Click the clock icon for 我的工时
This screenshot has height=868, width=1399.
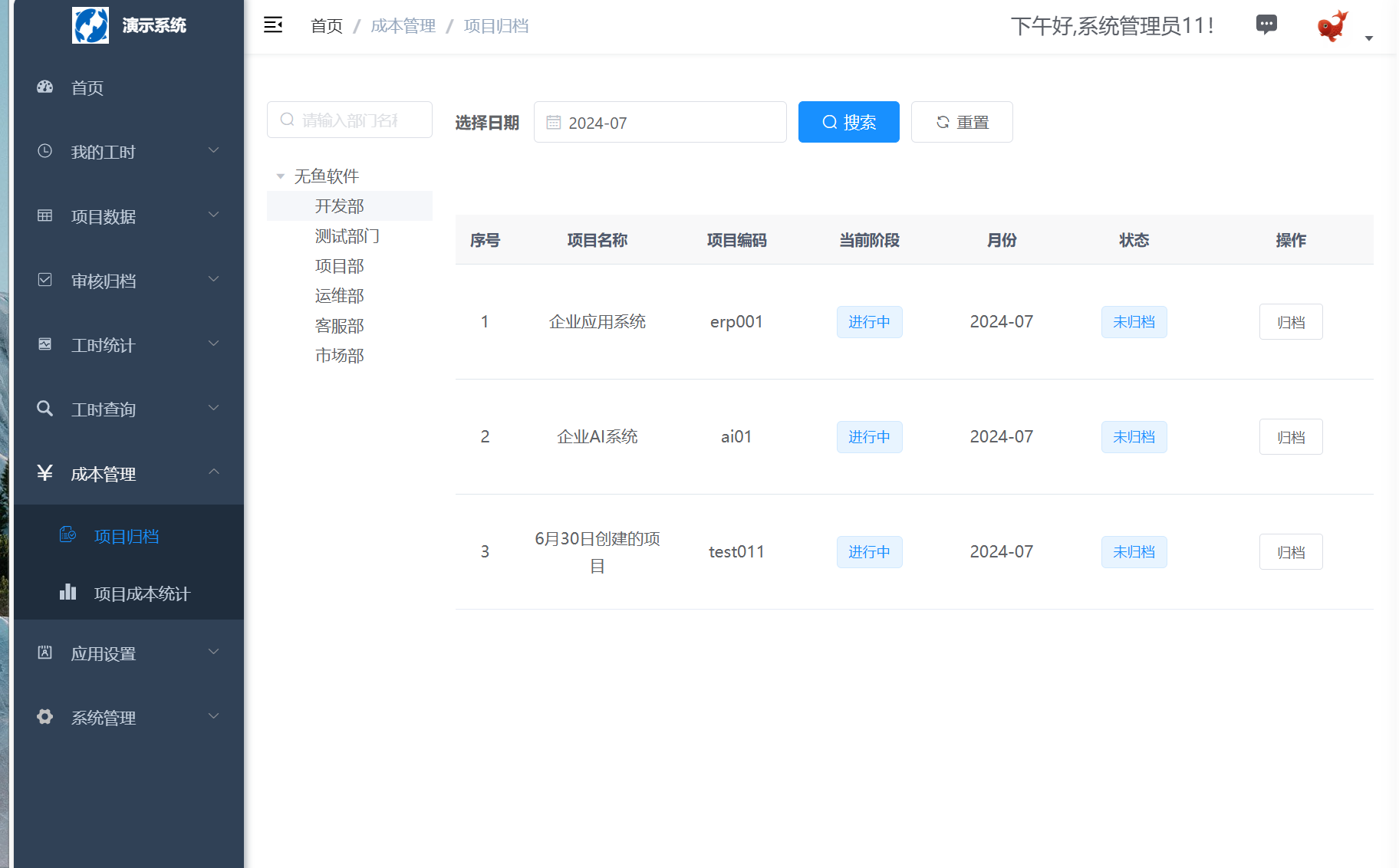point(45,151)
